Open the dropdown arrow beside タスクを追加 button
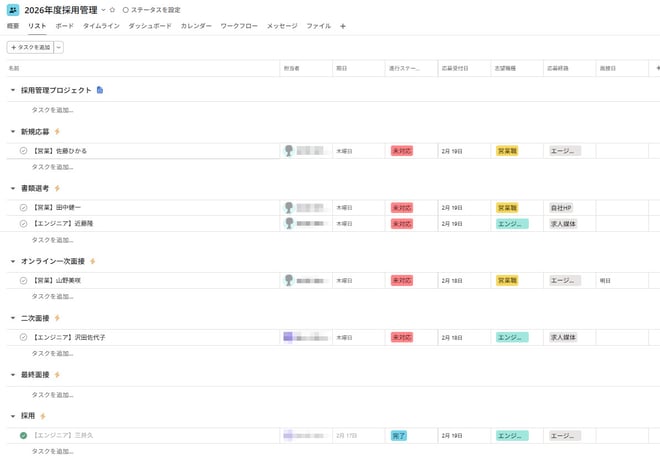This screenshot has width=660, height=463. point(59,47)
